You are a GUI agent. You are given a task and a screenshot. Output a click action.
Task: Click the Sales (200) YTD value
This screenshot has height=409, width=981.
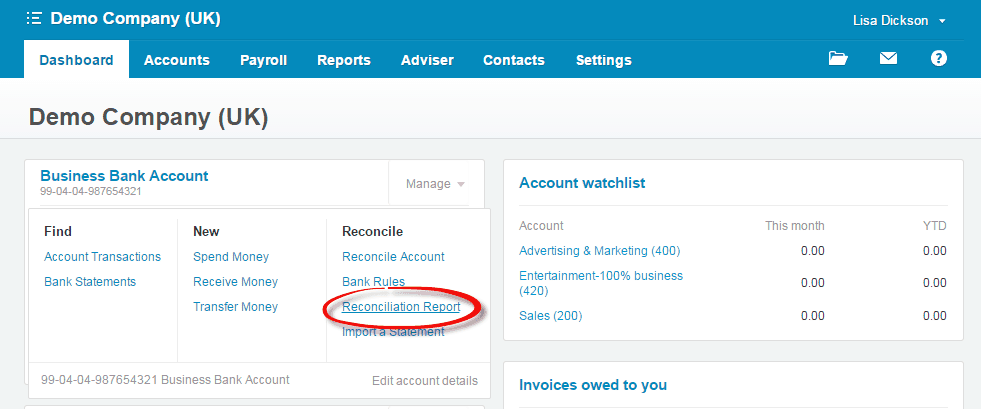pyautogui.click(x=935, y=316)
